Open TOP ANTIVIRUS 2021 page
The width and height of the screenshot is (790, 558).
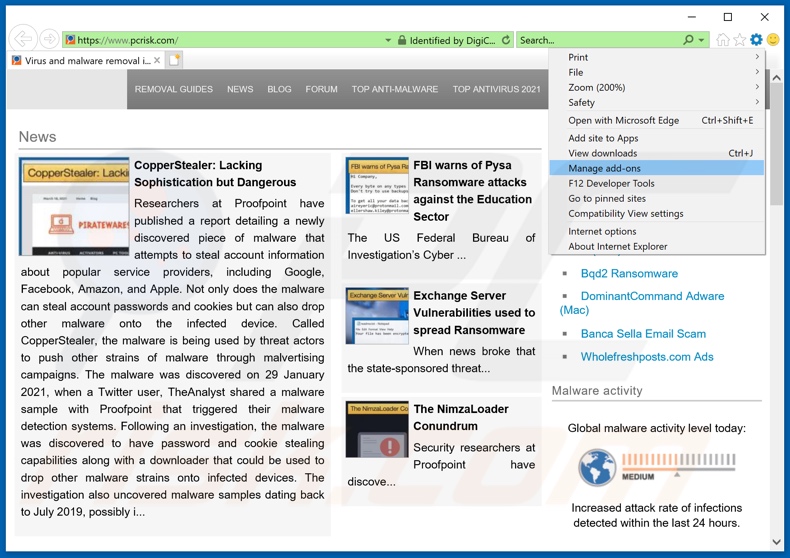tap(496, 89)
